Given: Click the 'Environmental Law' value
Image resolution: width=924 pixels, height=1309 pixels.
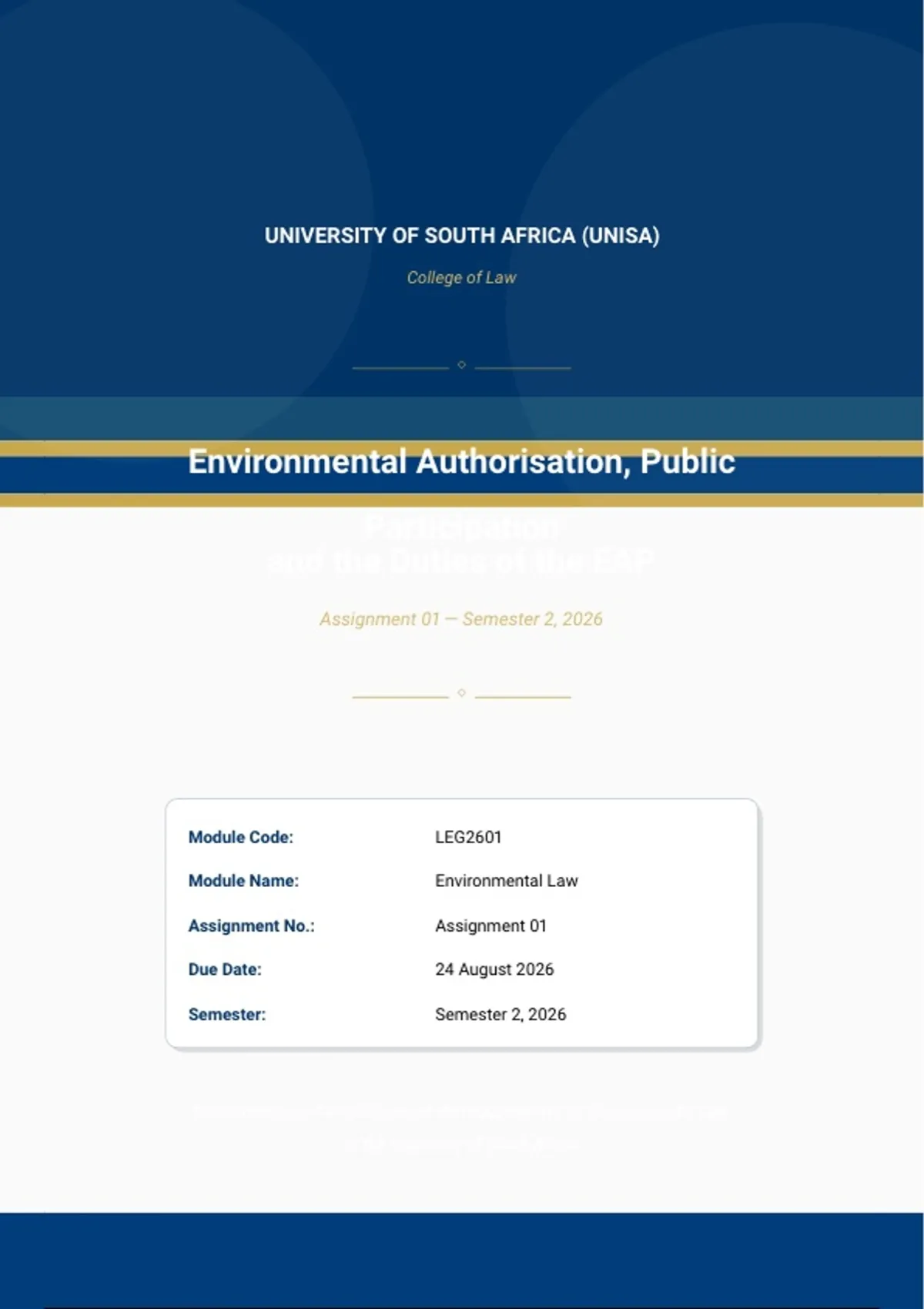Looking at the screenshot, I should pos(507,881).
